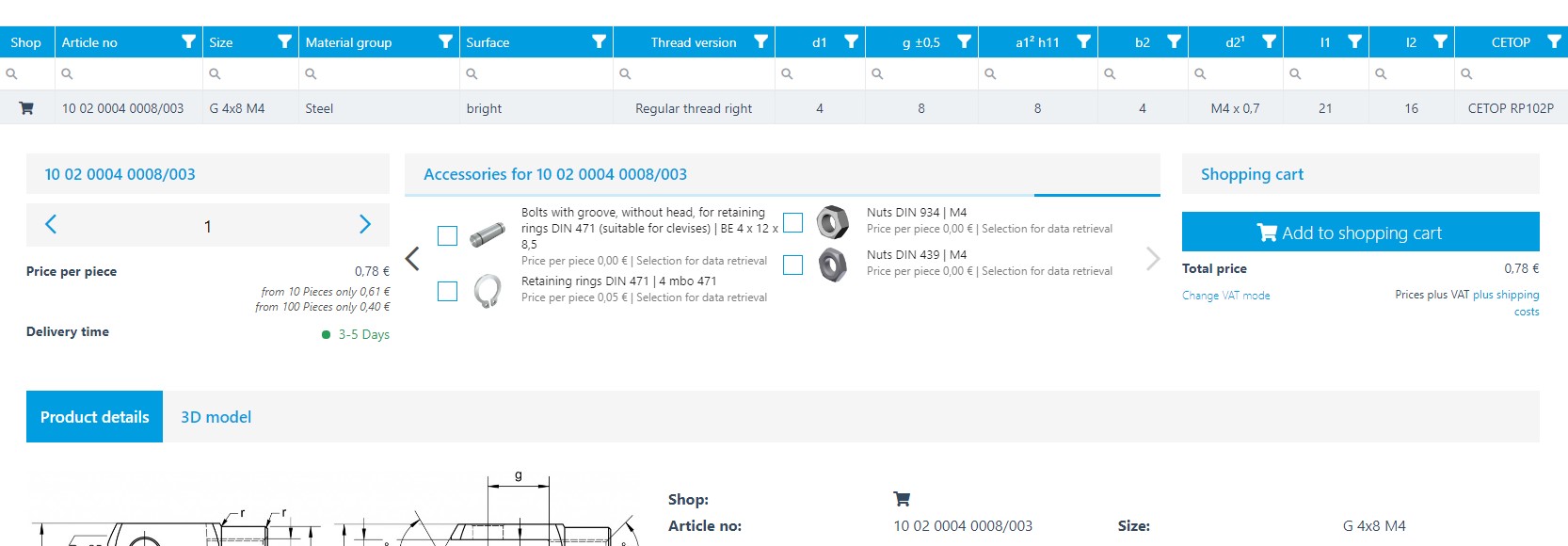Screen dimensions: 1568x546
Task: Click the Change VAT mode link
Action: (1225, 296)
